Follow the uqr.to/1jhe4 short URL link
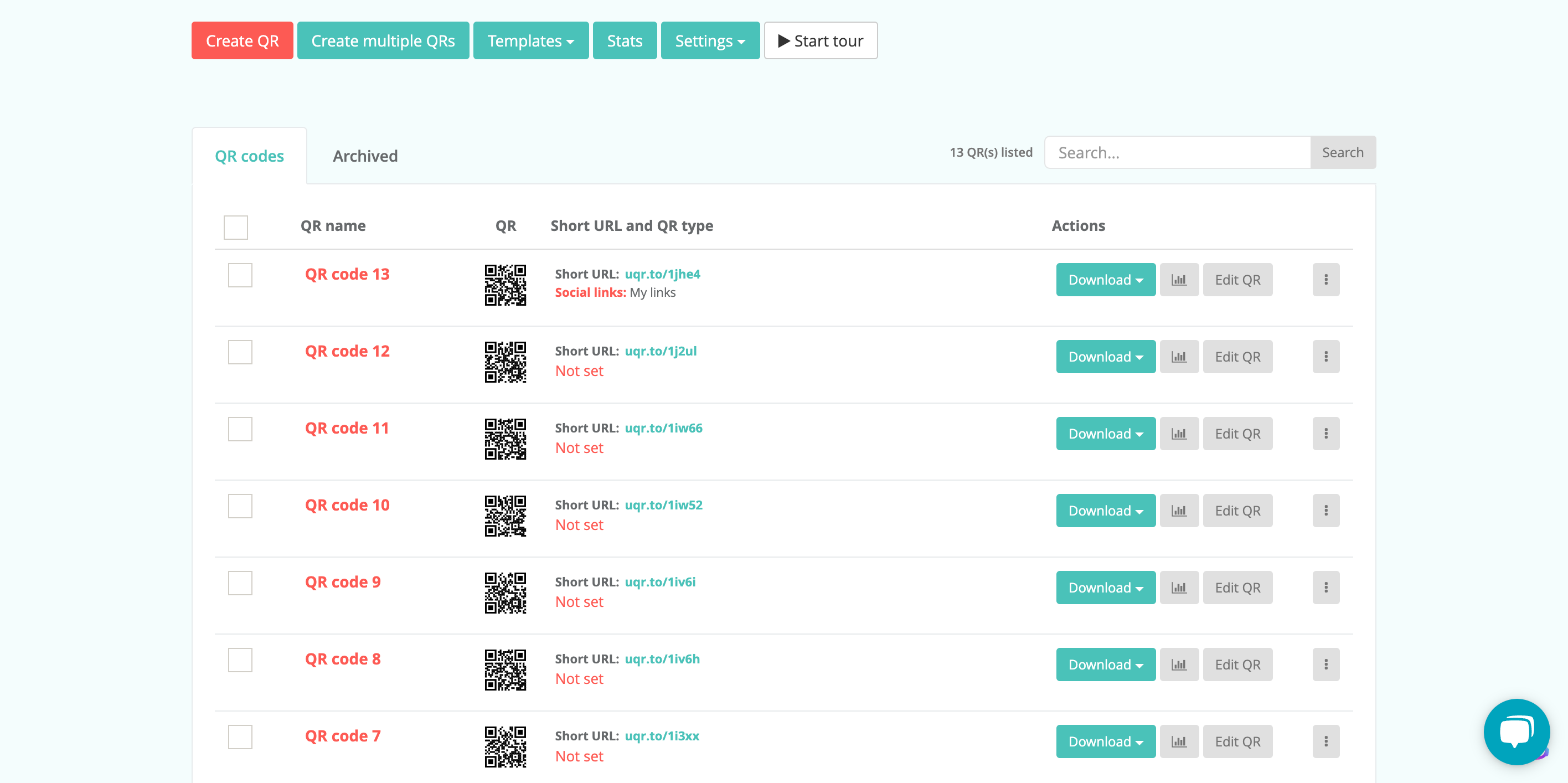This screenshot has height=783, width=1568. [x=662, y=274]
